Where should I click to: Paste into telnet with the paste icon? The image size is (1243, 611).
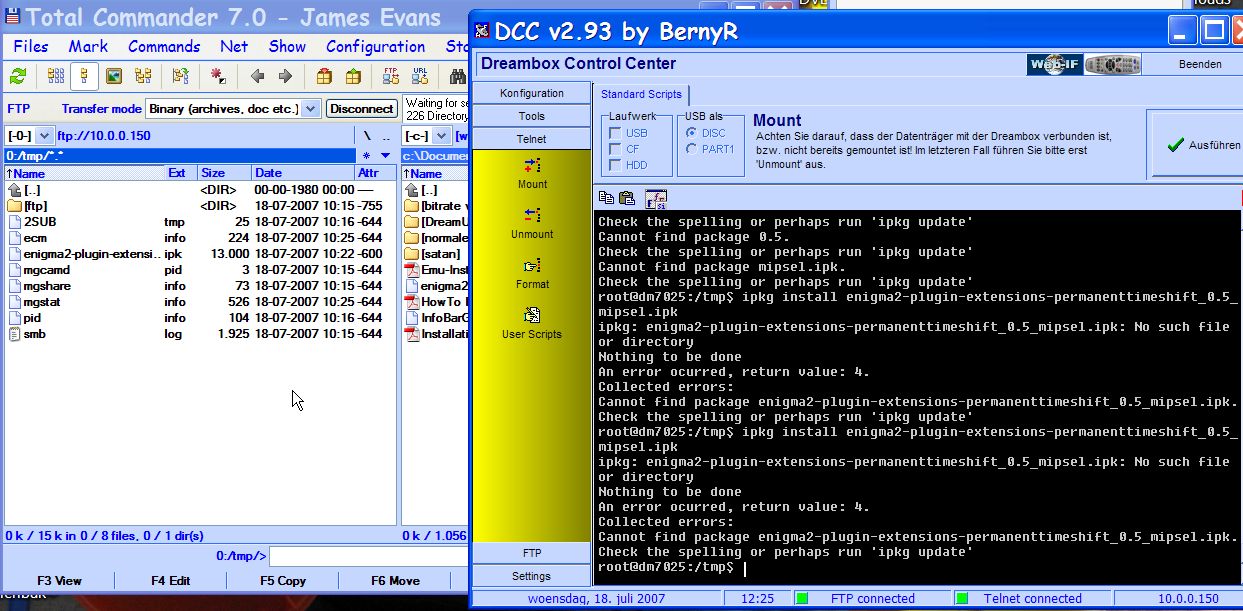click(627, 198)
